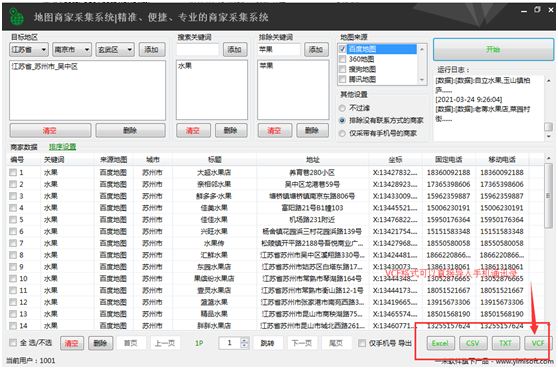Click the page number stepper arrows
558x369 pixels.
244,343
